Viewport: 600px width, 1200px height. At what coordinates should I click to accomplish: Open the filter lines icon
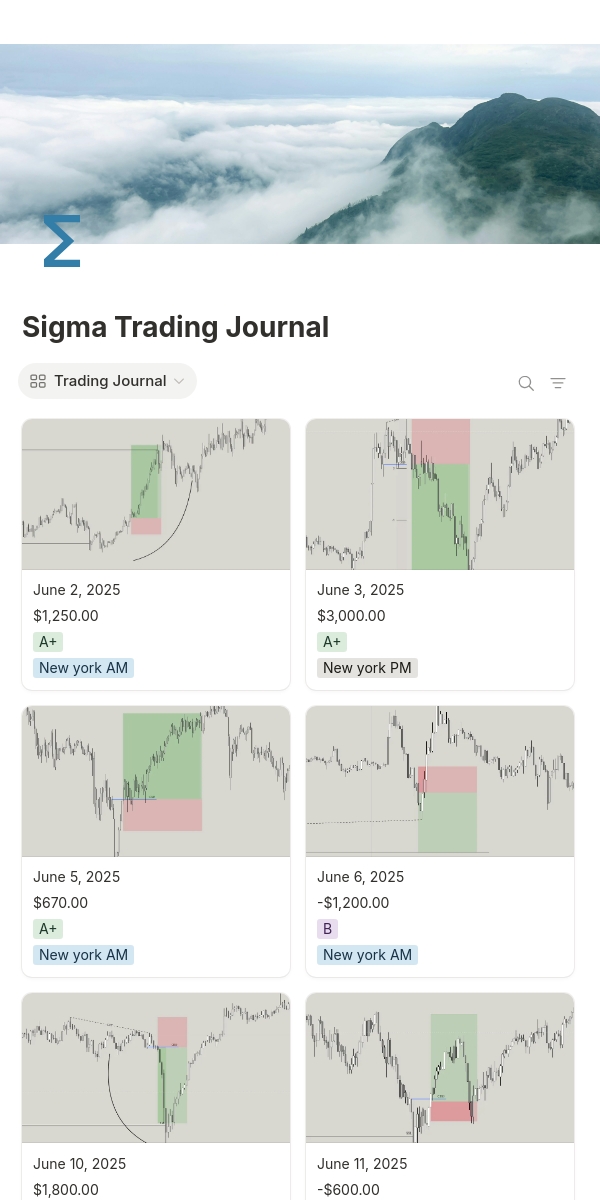(x=558, y=383)
